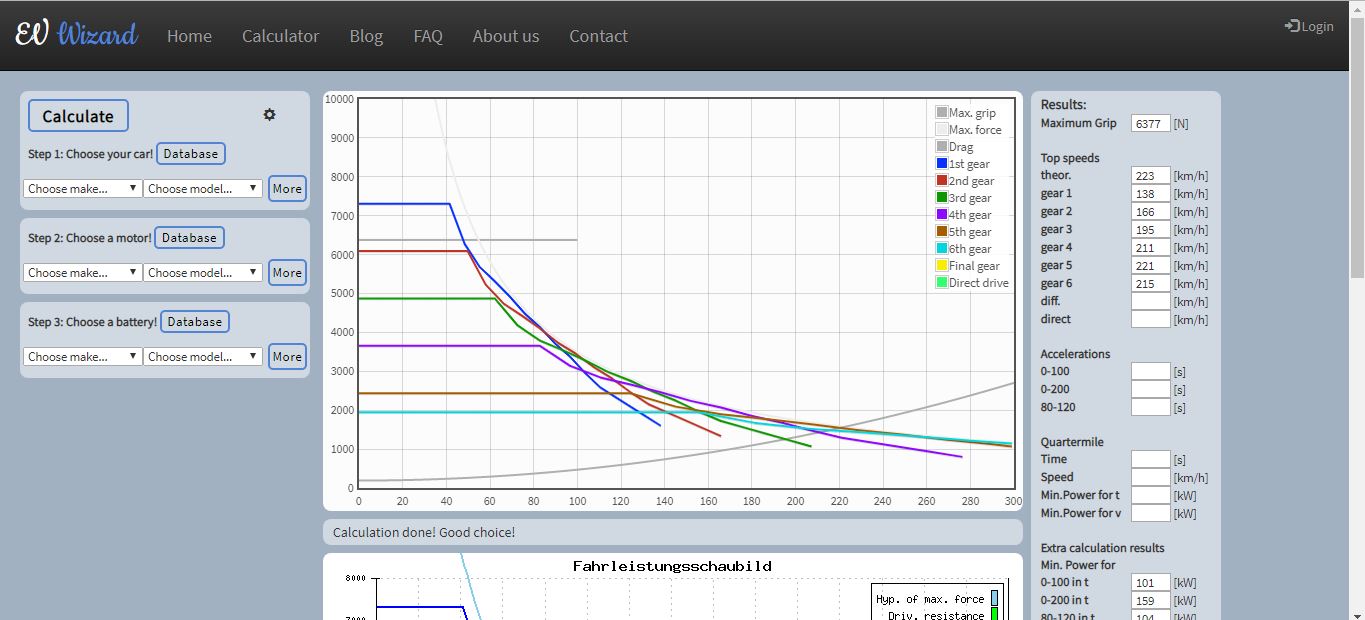The height and width of the screenshot is (620, 1365).
Task: Open the Blog section
Action: tap(365, 36)
